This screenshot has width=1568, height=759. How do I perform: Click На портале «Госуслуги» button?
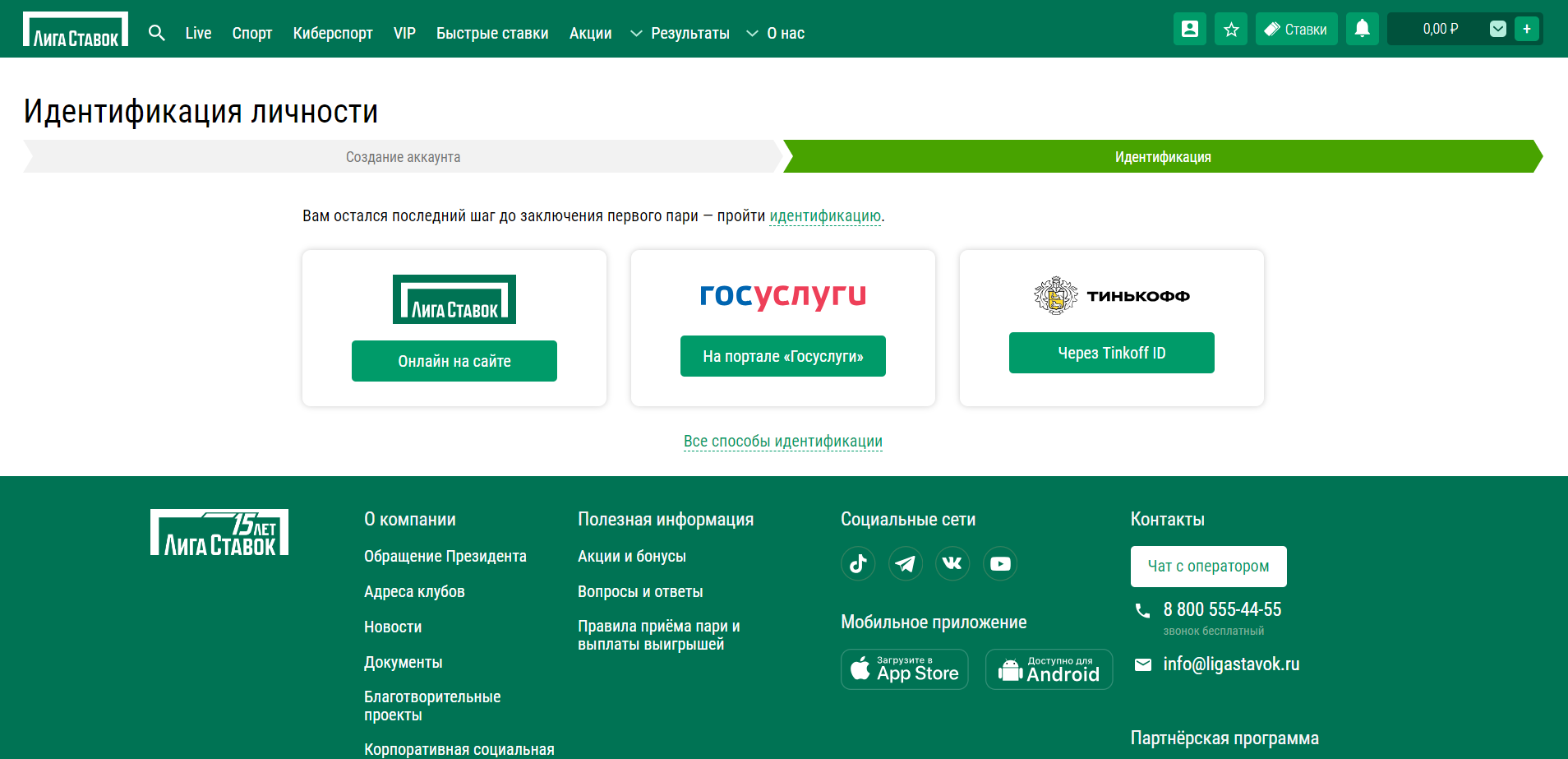[783, 356]
